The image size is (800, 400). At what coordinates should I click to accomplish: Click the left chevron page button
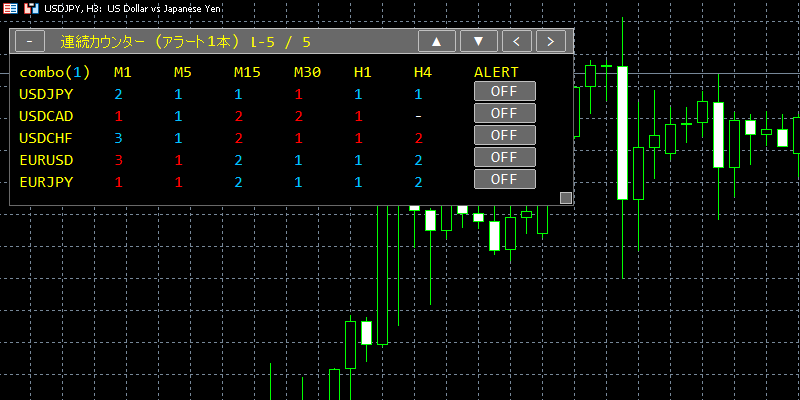(517, 41)
